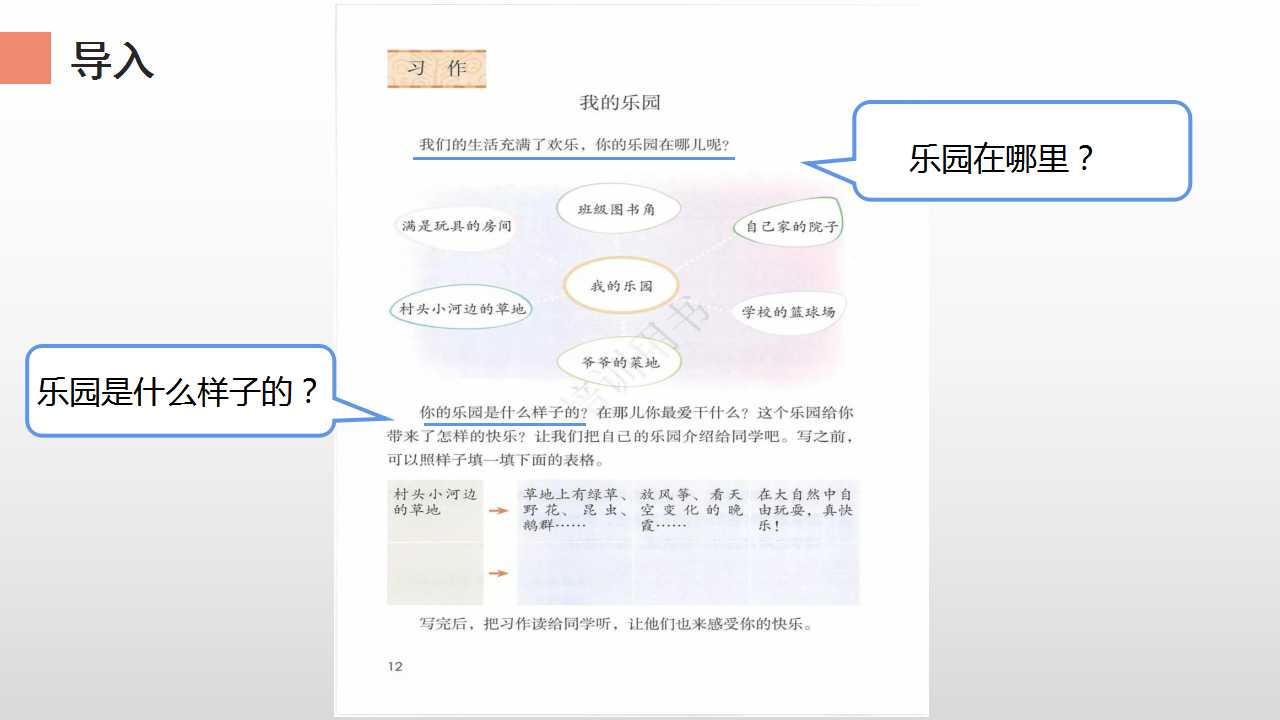The height and width of the screenshot is (720, 1280).
Task: Select the 村头小河边的草地 bubble
Action: coord(461,309)
